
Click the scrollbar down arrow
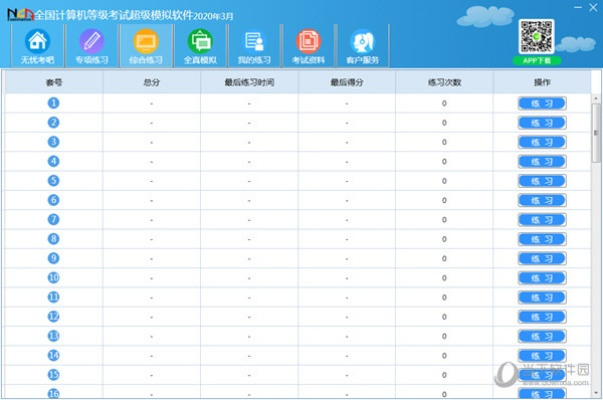(x=596, y=393)
